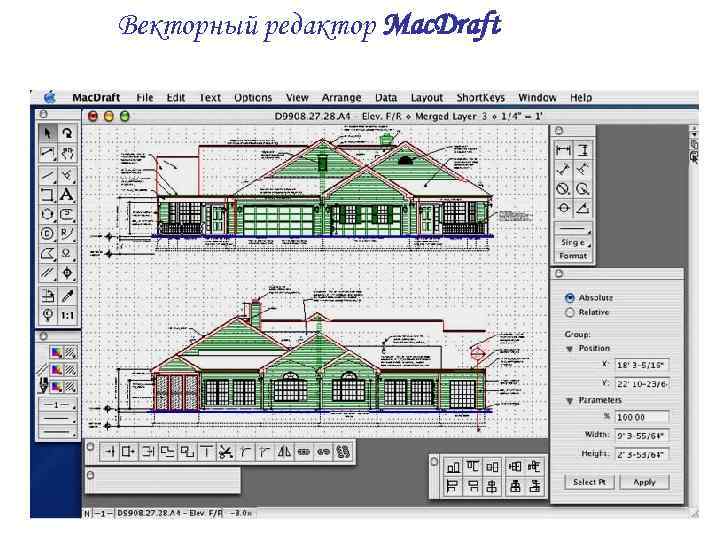This screenshot has width=720, height=540.
Task: Open the Apple menu
Action: coord(50,97)
